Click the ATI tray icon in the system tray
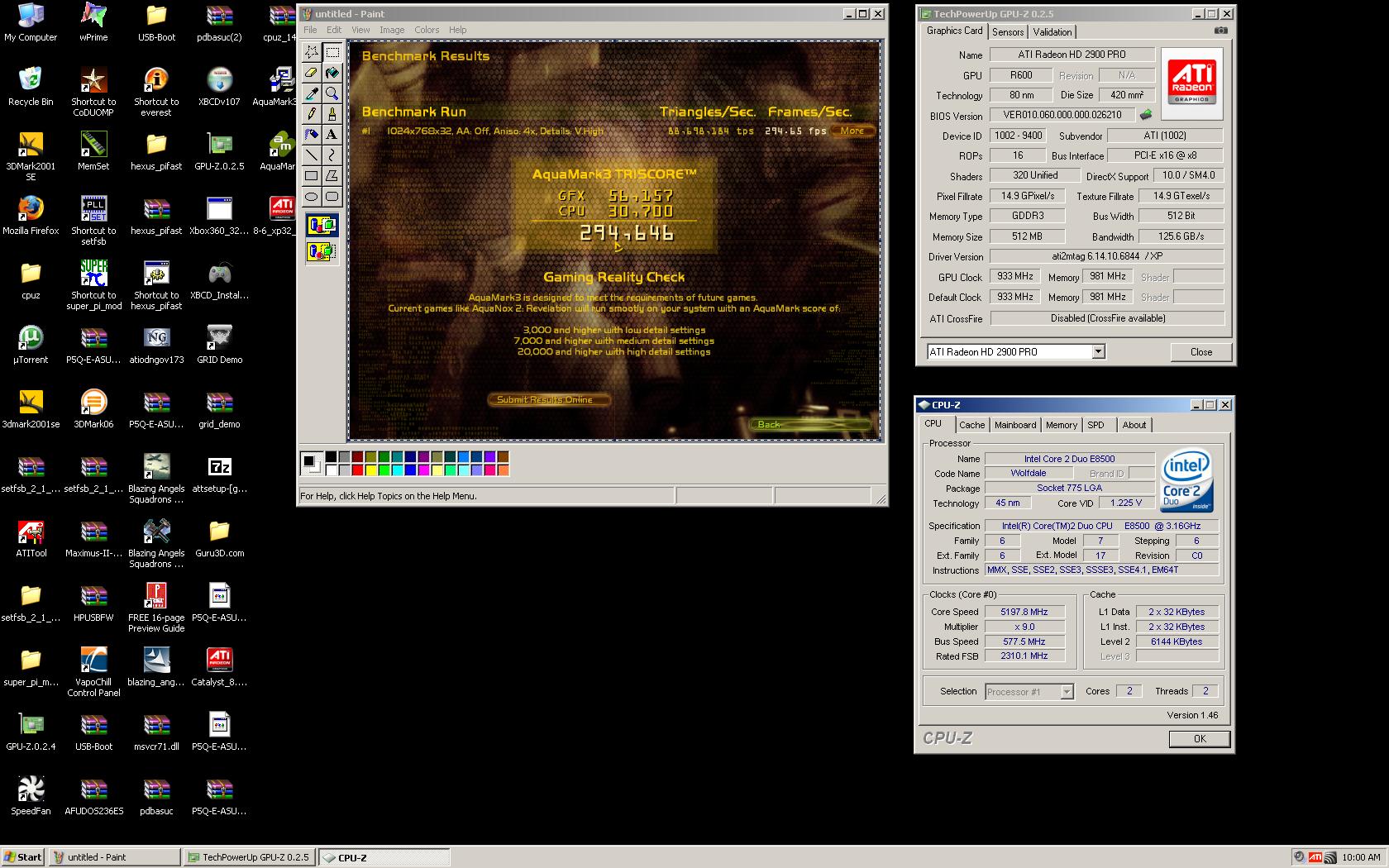Viewport: 1389px width, 868px height. pos(1315,857)
